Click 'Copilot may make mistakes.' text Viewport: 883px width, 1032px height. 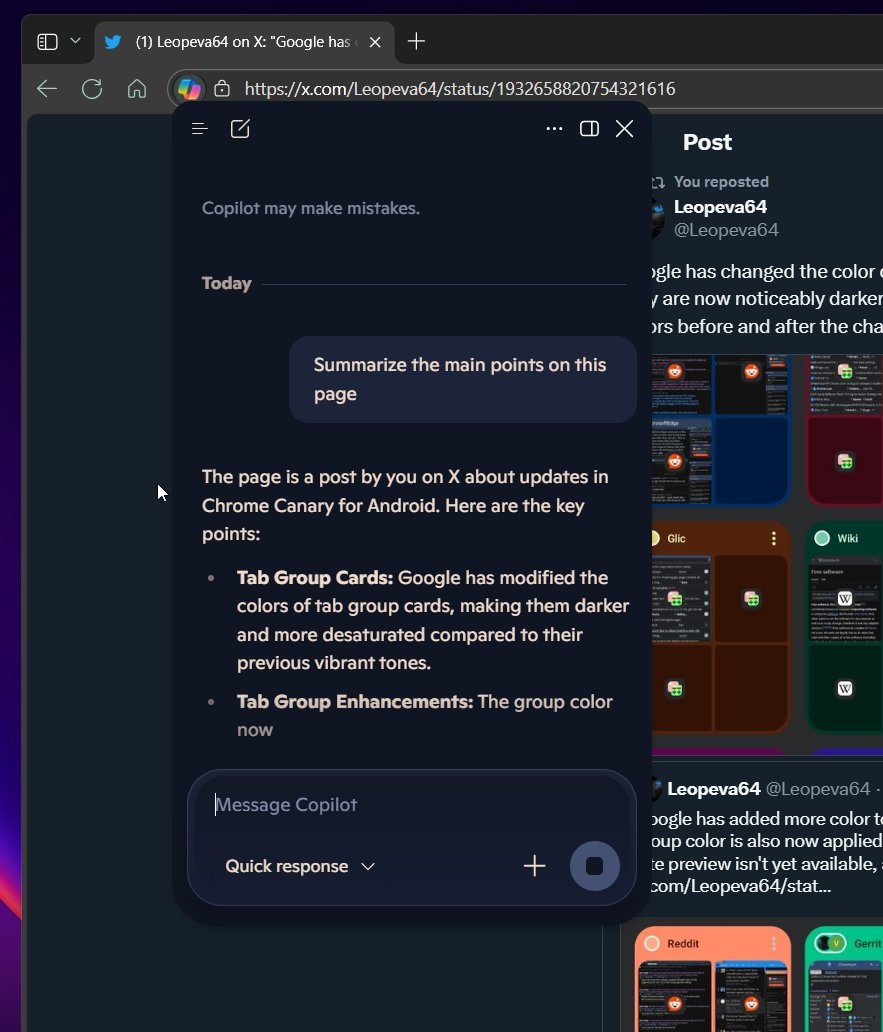point(311,209)
